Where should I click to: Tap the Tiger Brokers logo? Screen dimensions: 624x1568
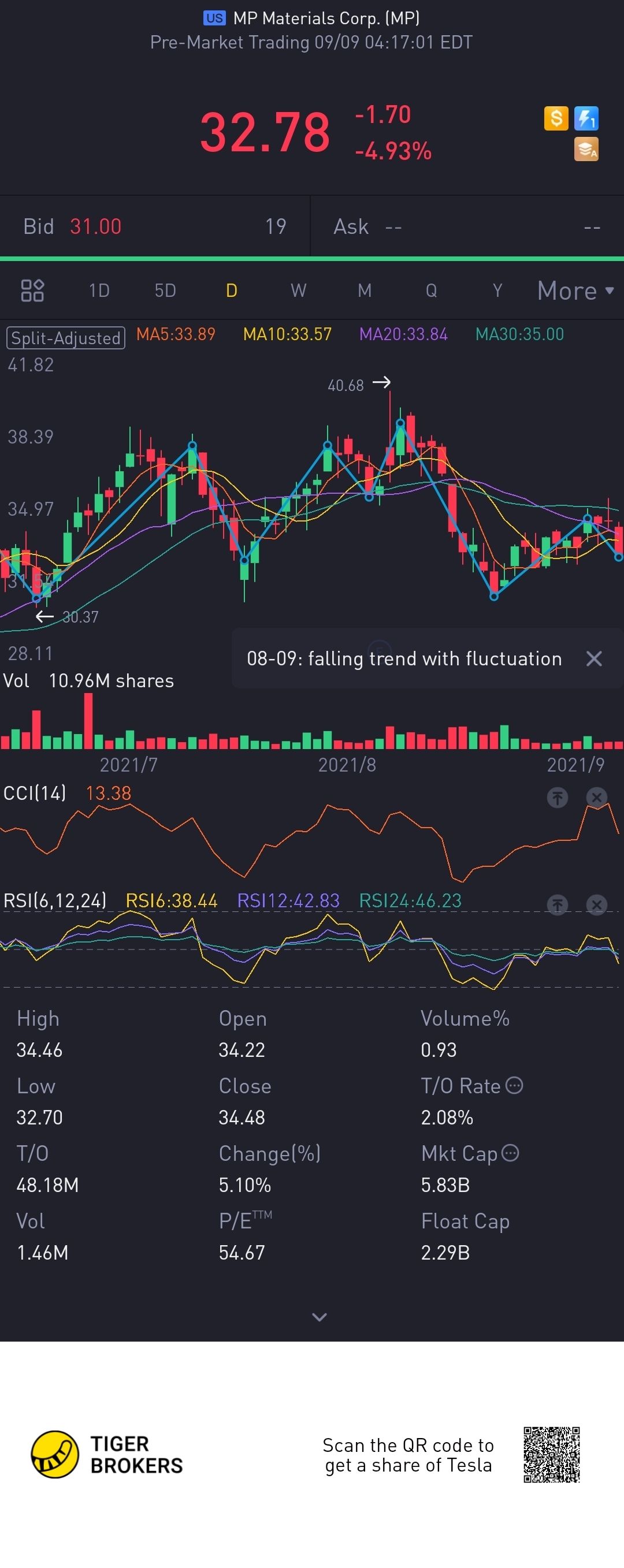pyautogui.click(x=107, y=1455)
